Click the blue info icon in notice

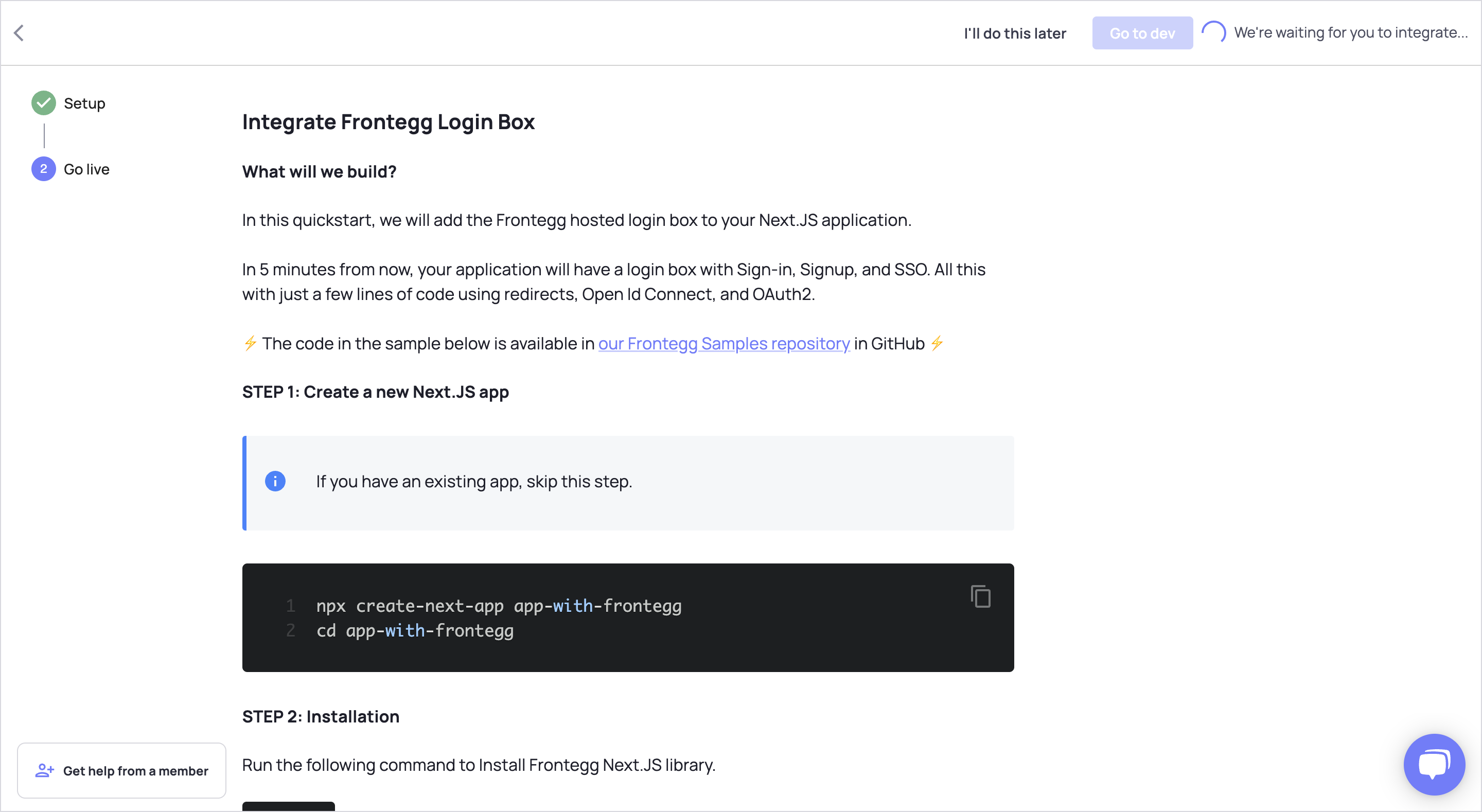[275, 481]
